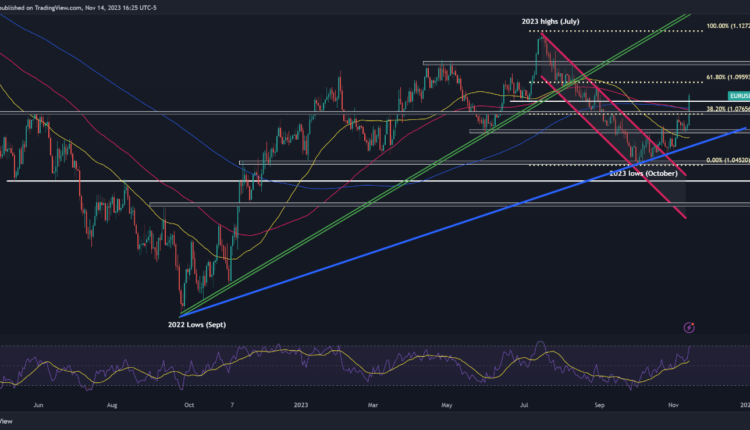Click the Oct label on time axis

[190, 407]
